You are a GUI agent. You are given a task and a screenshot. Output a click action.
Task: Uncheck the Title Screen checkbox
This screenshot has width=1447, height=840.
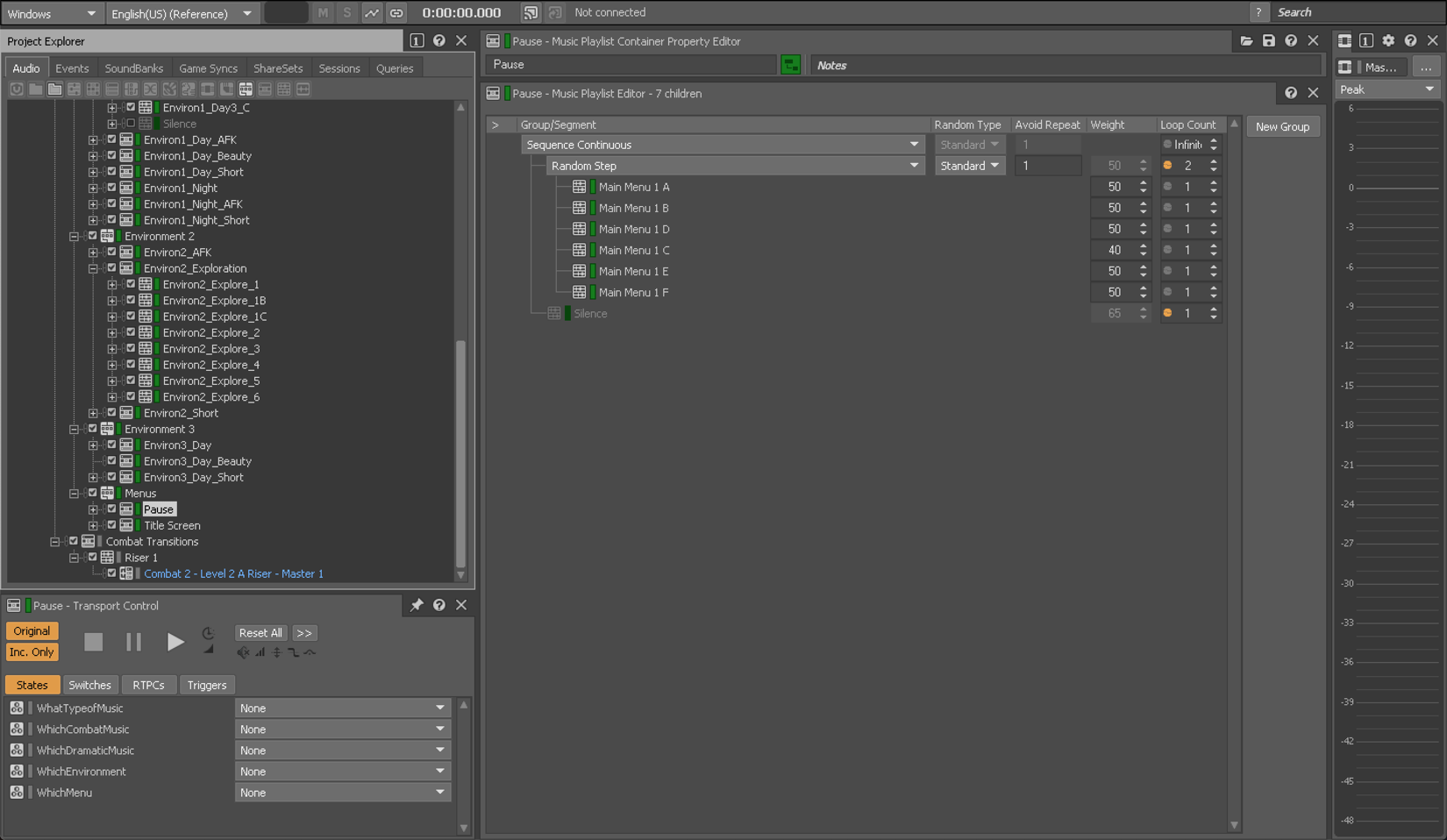coord(111,525)
